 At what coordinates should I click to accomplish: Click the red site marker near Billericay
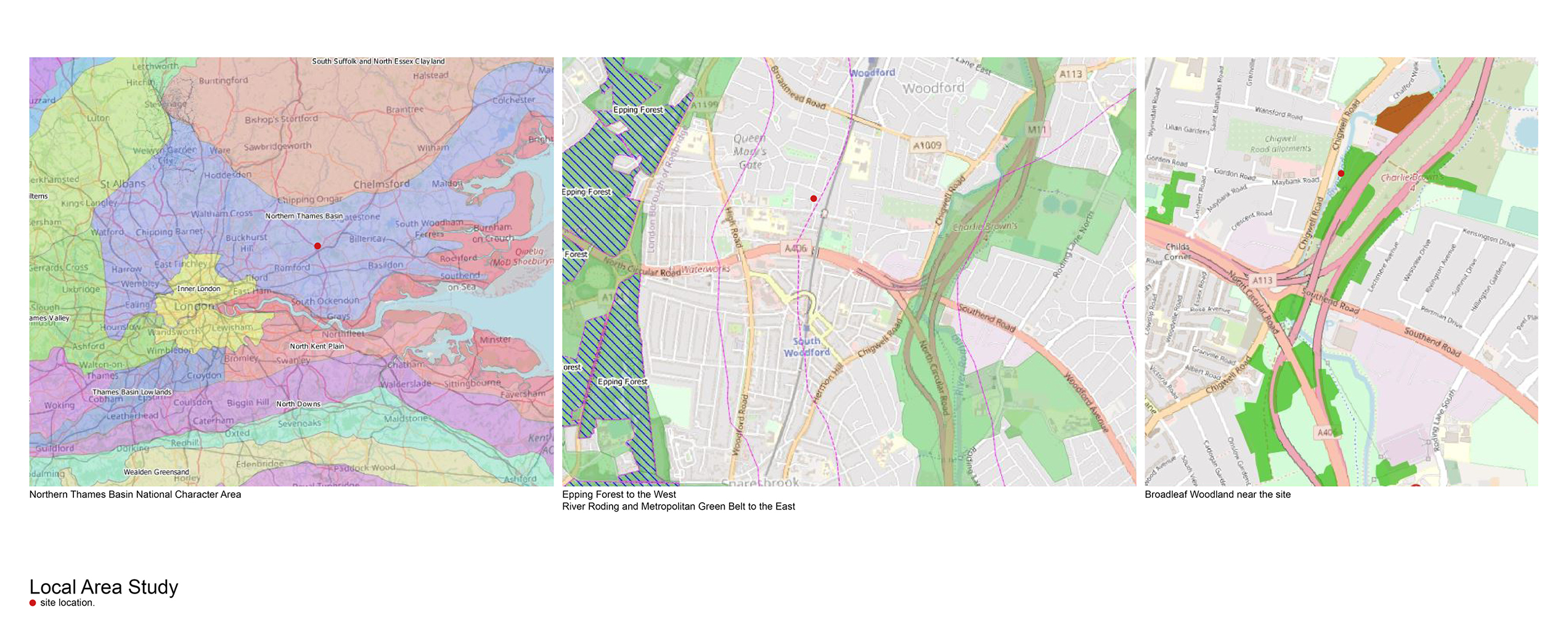pyautogui.click(x=317, y=246)
